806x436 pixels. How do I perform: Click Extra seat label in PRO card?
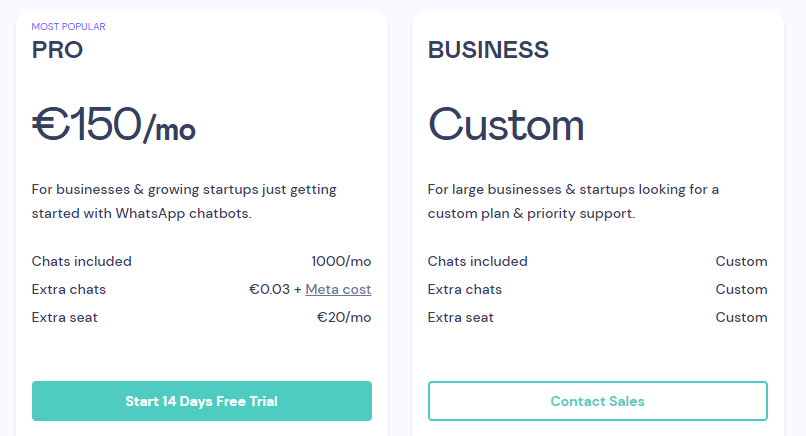[65, 317]
